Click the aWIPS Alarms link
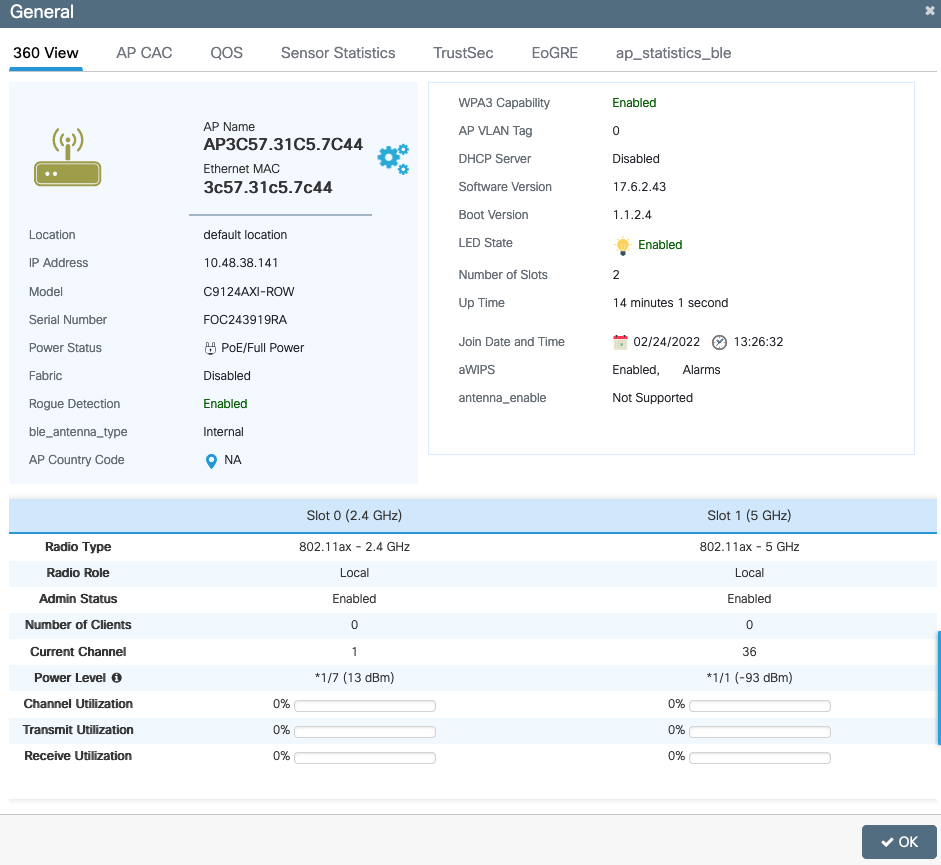 (x=701, y=370)
